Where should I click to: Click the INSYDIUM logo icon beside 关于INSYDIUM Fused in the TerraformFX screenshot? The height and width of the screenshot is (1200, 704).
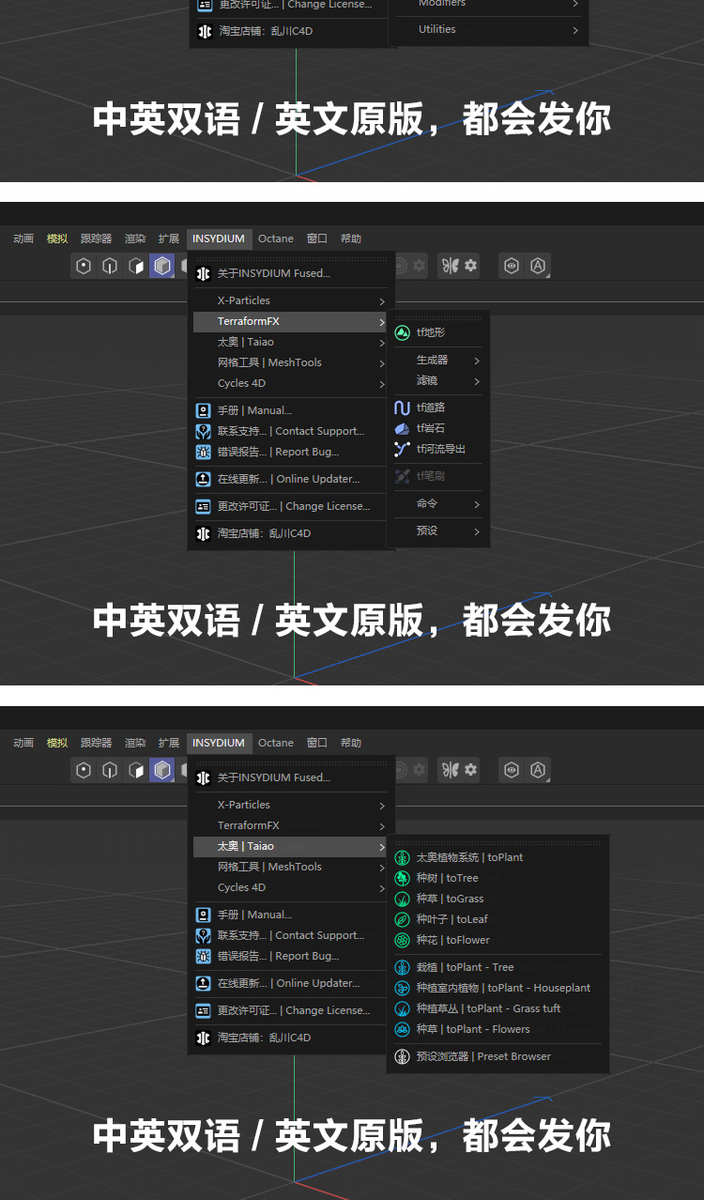pos(204,273)
